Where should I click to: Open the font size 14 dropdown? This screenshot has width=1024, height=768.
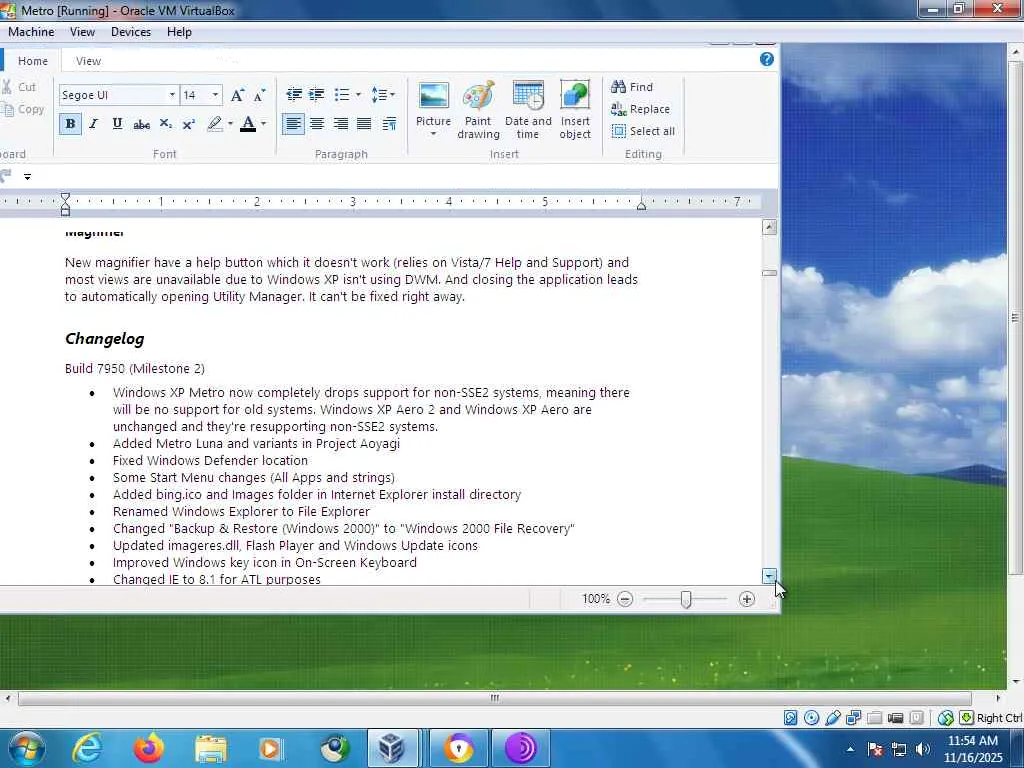[x=215, y=95]
